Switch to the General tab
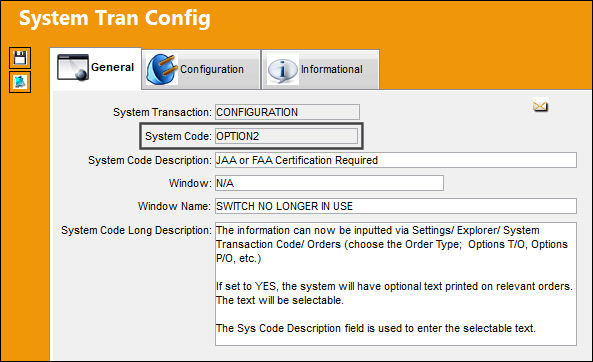 96,68
